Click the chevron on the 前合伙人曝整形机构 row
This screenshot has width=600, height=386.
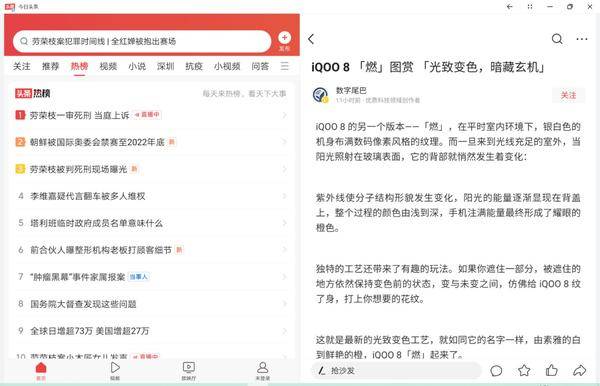284,250
